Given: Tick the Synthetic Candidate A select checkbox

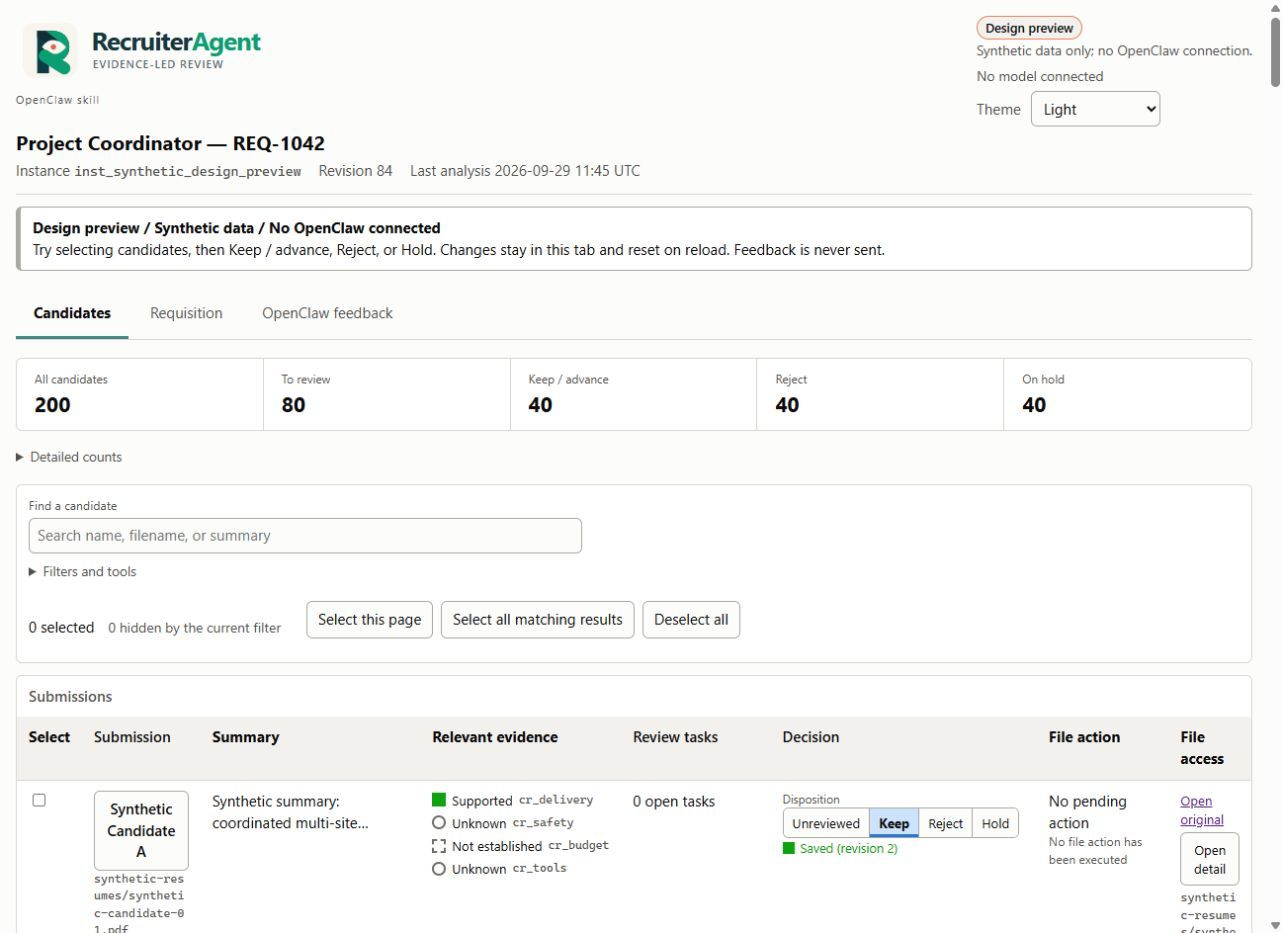Looking at the screenshot, I should pos(39,800).
